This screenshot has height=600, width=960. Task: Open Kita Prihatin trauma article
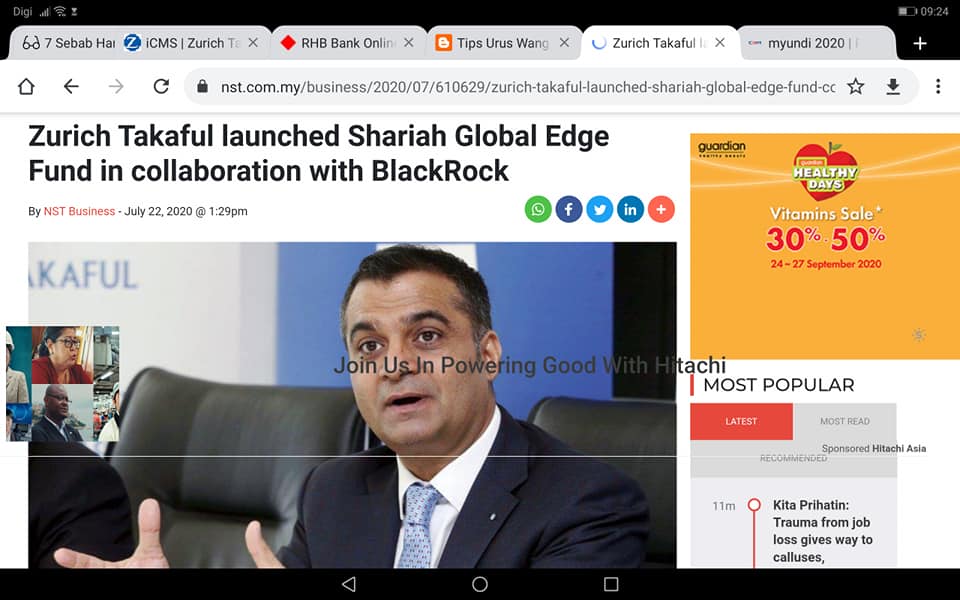[x=822, y=531]
